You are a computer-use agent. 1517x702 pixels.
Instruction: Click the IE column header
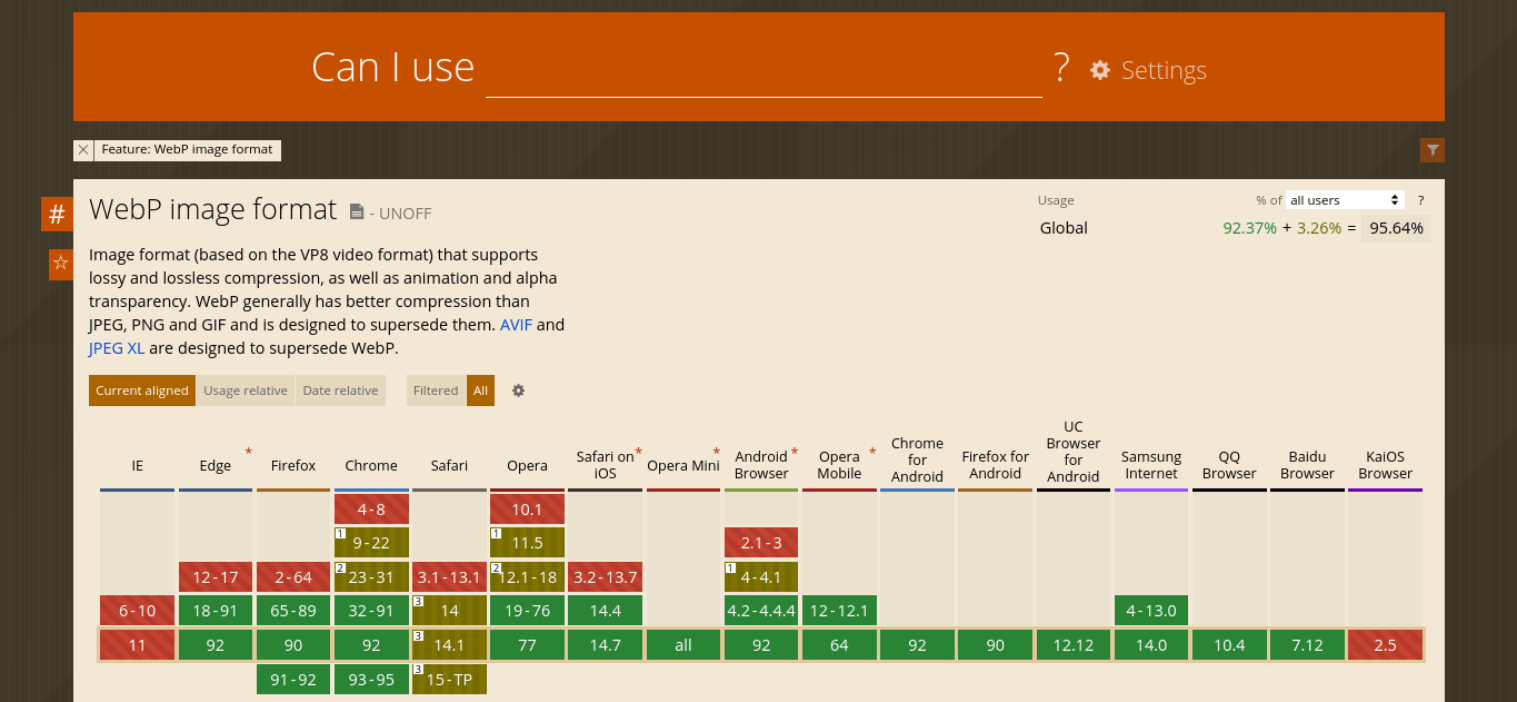tap(137, 466)
